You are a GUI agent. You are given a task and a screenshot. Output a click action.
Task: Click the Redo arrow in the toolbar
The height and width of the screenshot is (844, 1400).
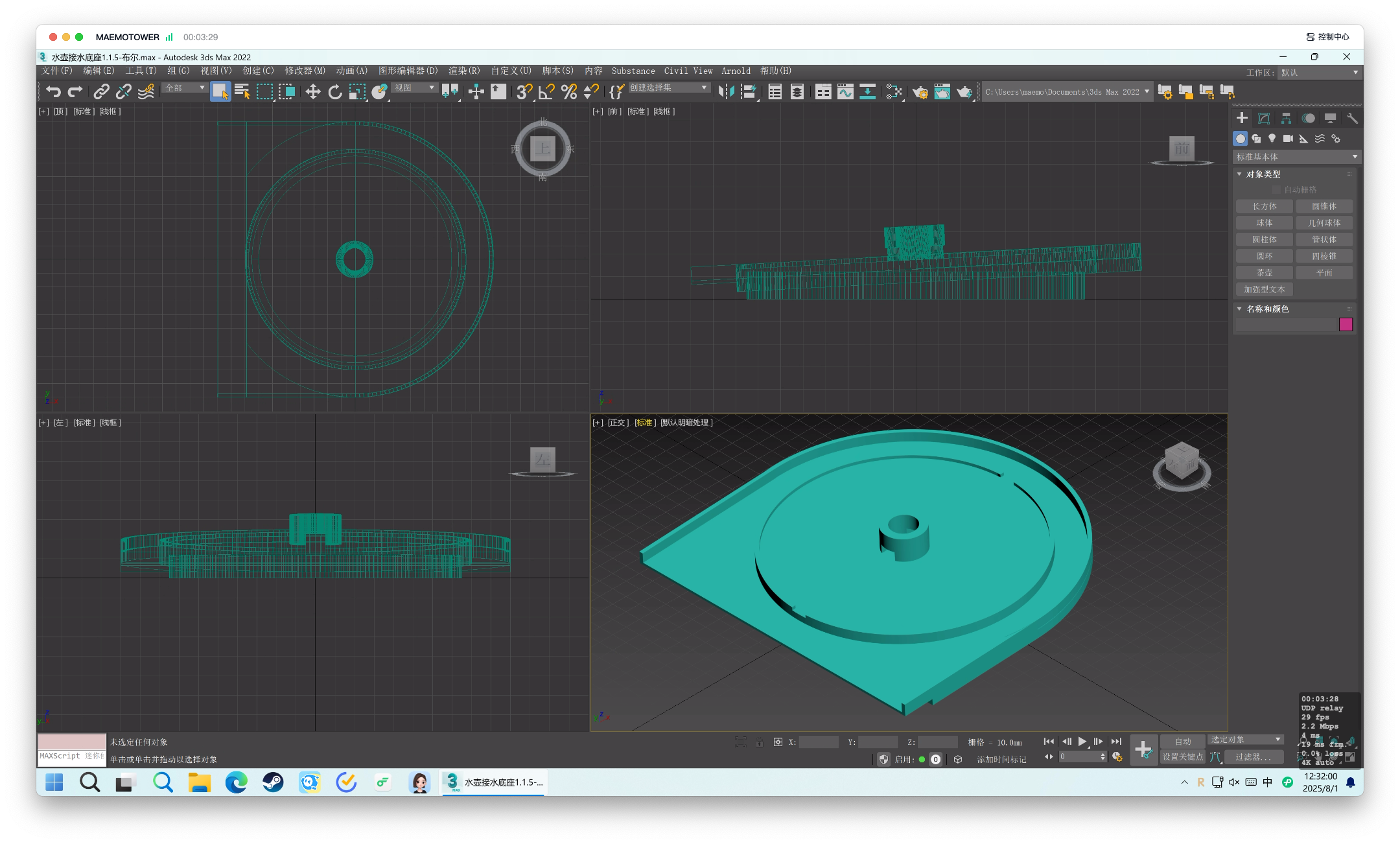(x=75, y=91)
